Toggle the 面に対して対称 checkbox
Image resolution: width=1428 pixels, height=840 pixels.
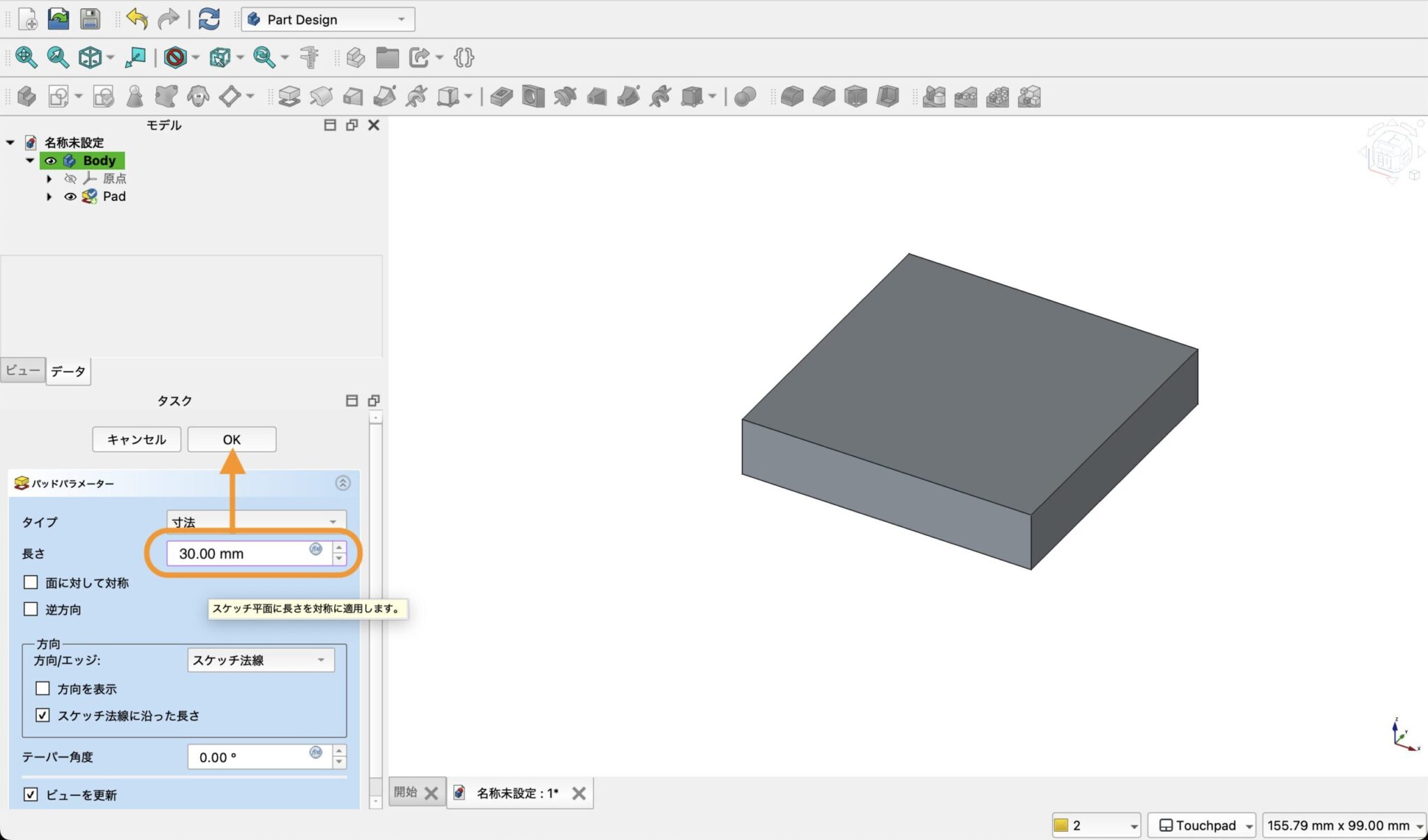(x=31, y=582)
